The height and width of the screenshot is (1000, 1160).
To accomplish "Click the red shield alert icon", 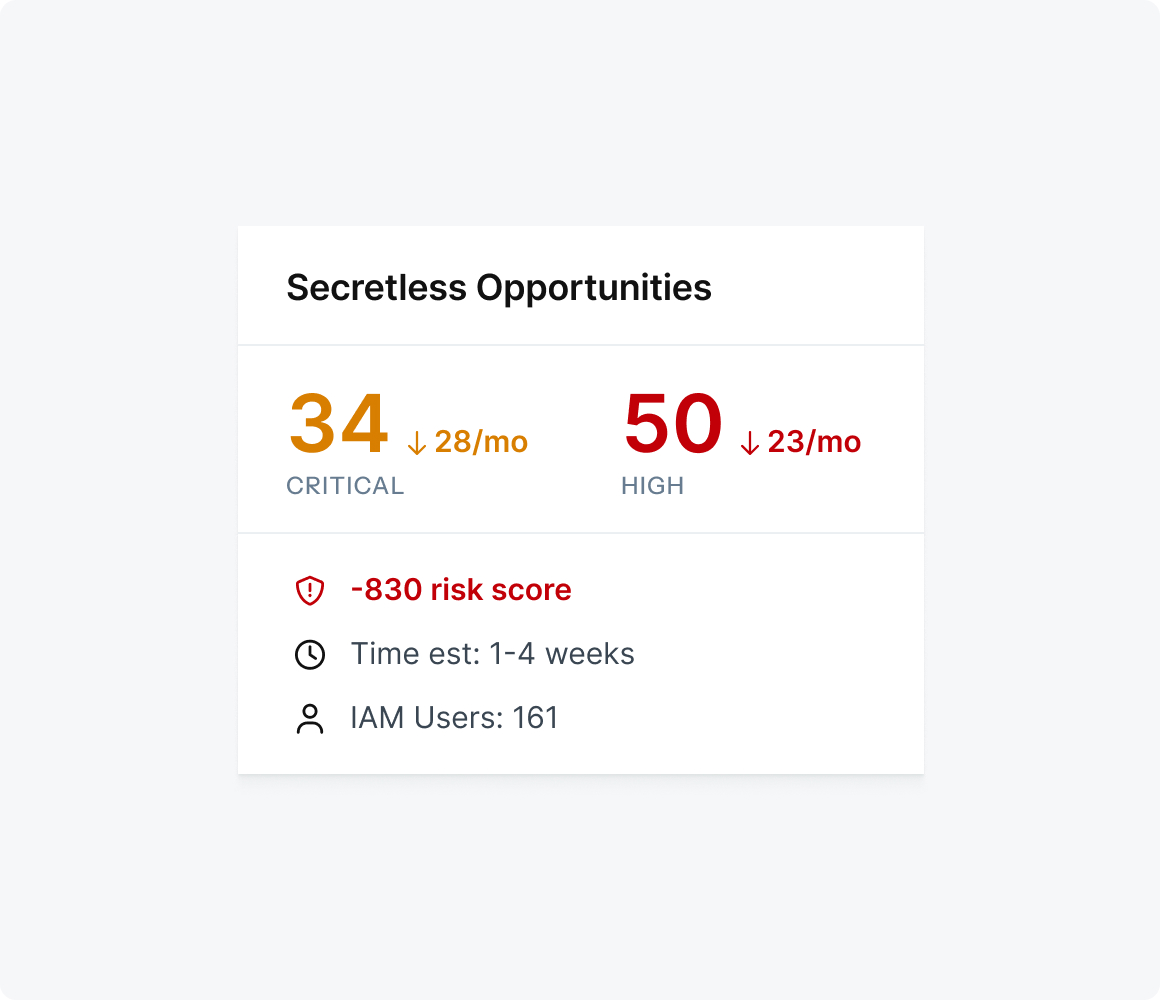I will (310, 590).
